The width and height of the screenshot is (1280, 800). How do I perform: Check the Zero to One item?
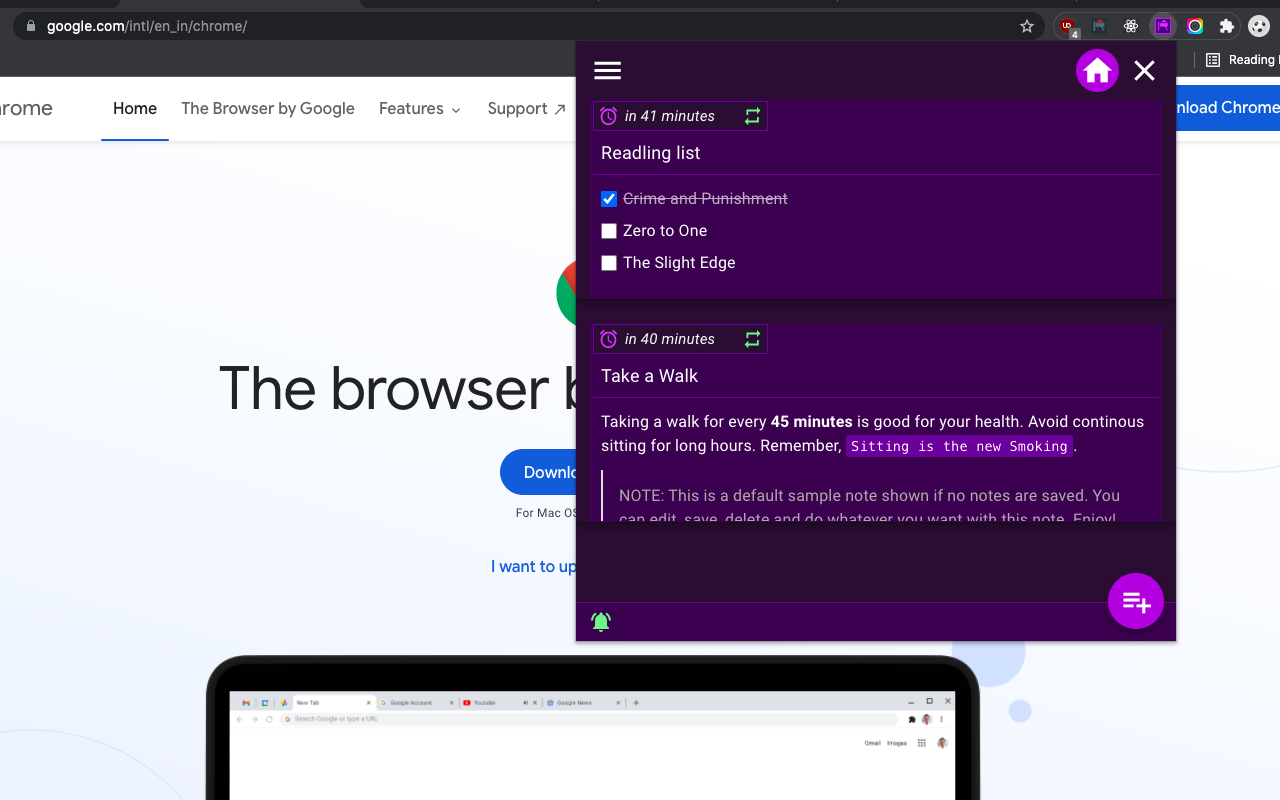click(x=609, y=231)
